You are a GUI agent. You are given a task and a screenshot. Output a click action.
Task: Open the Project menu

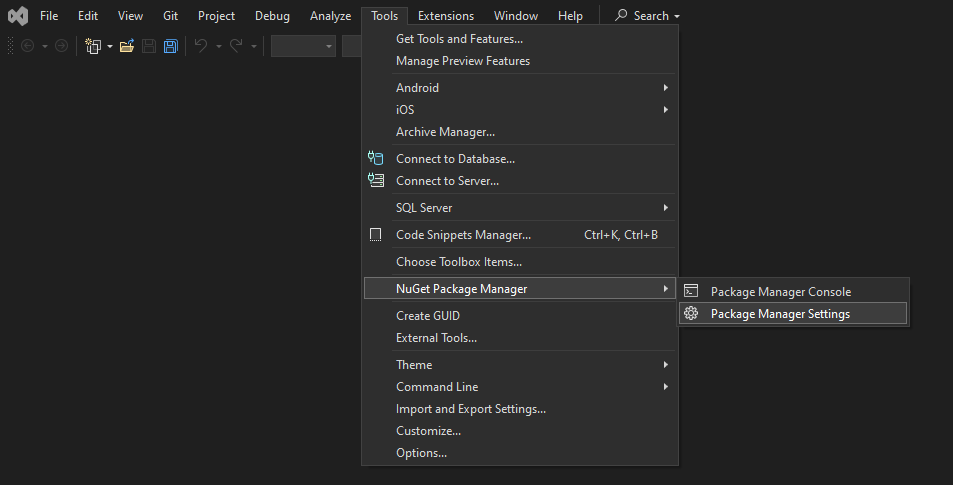[216, 16]
